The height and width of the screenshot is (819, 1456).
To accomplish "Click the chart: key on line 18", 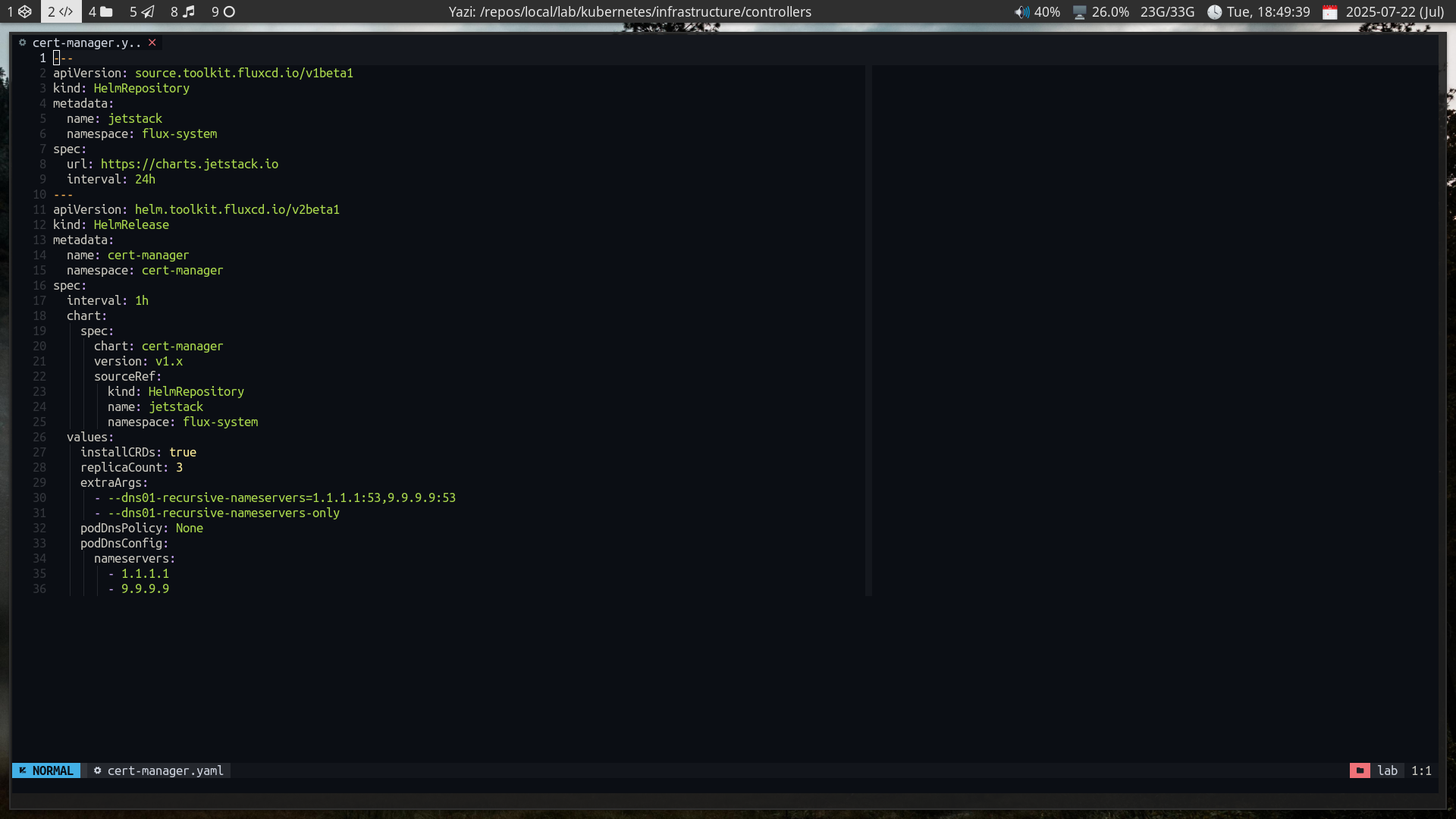I will pyautogui.click(x=86, y=315).
